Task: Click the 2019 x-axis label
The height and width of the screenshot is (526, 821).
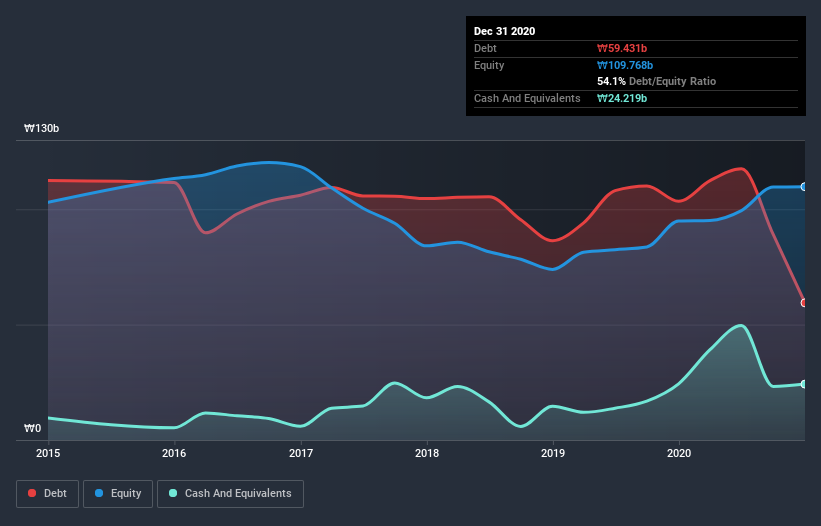Action: click(553, 453)
